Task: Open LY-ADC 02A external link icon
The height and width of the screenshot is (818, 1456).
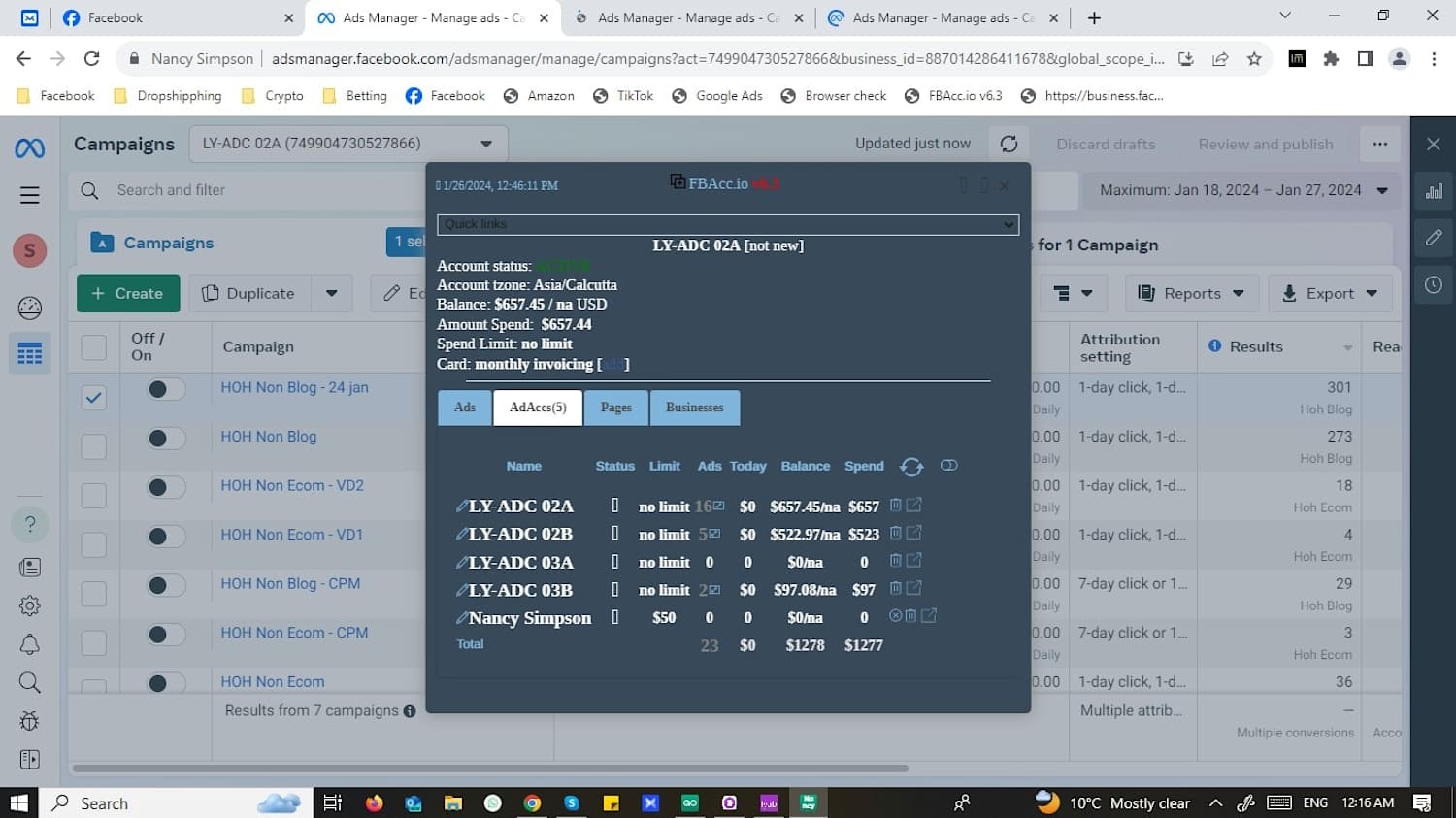Action: point(914,506)
